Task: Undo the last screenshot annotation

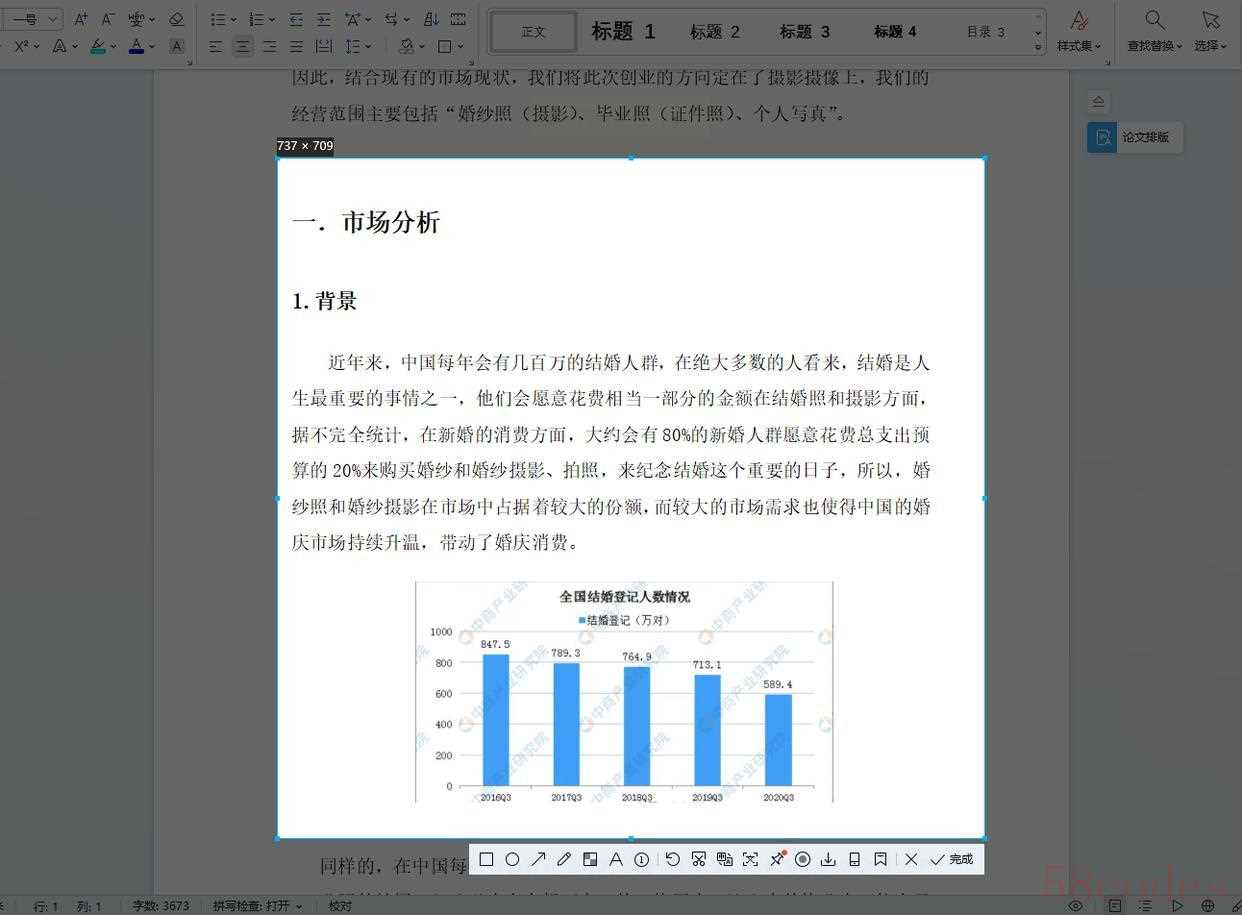Action: tap(672, 859)
